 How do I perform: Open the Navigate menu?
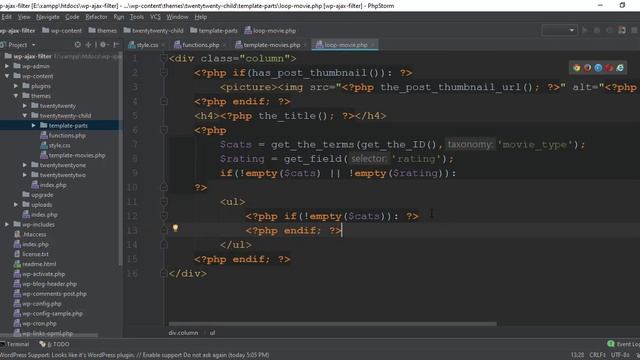click(48, 17)
